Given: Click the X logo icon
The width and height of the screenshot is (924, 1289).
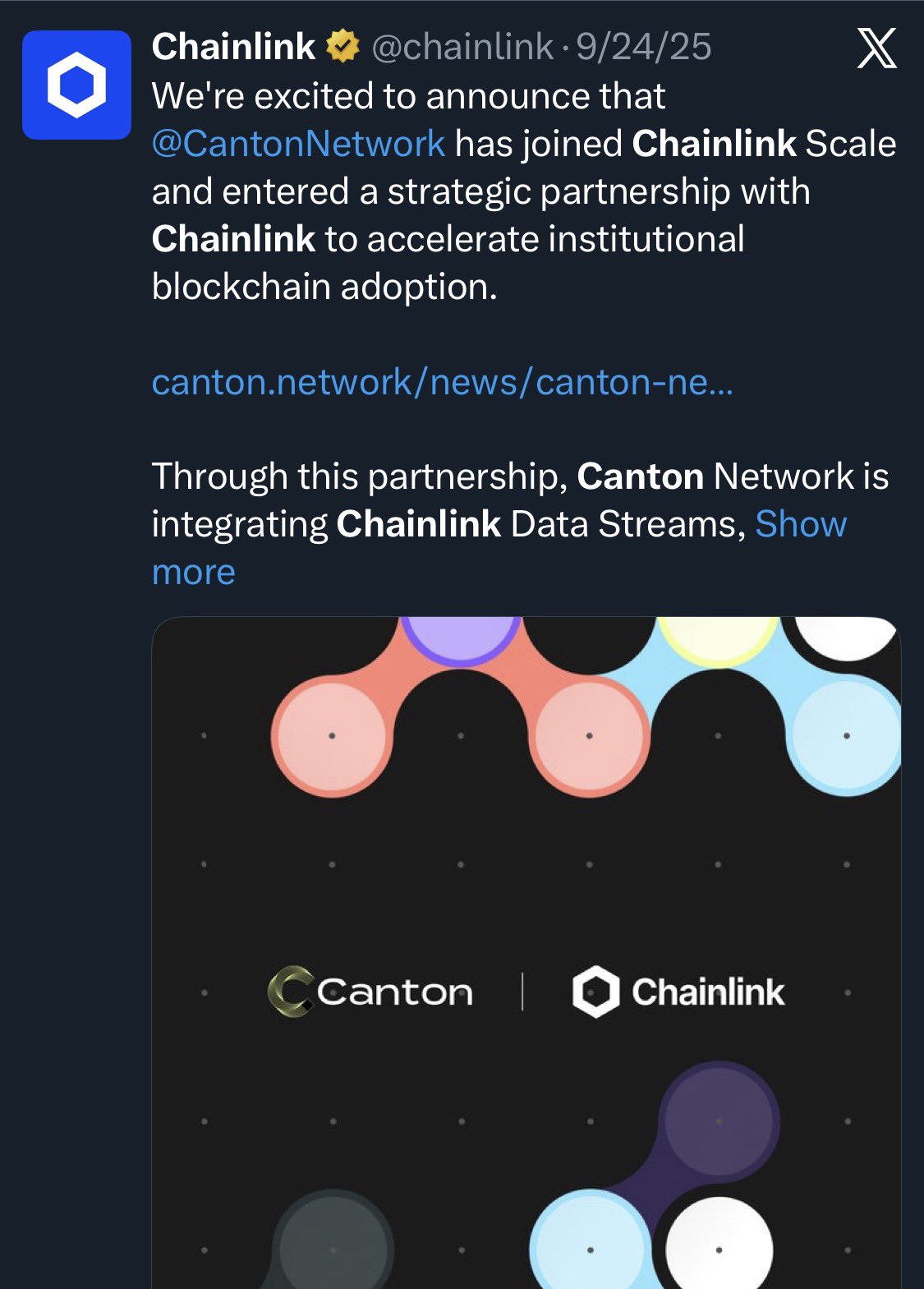Looking at the screenshot, I should pos(876,48).
